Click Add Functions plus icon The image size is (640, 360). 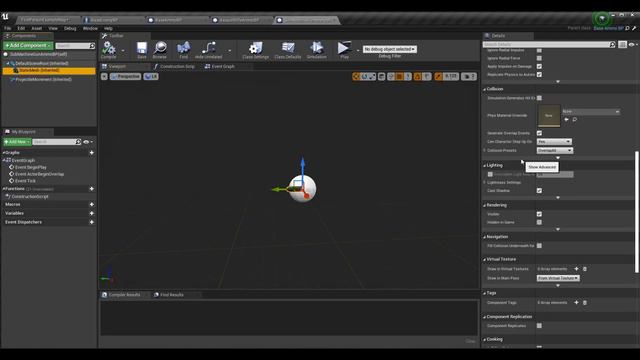tap(91, 189)
